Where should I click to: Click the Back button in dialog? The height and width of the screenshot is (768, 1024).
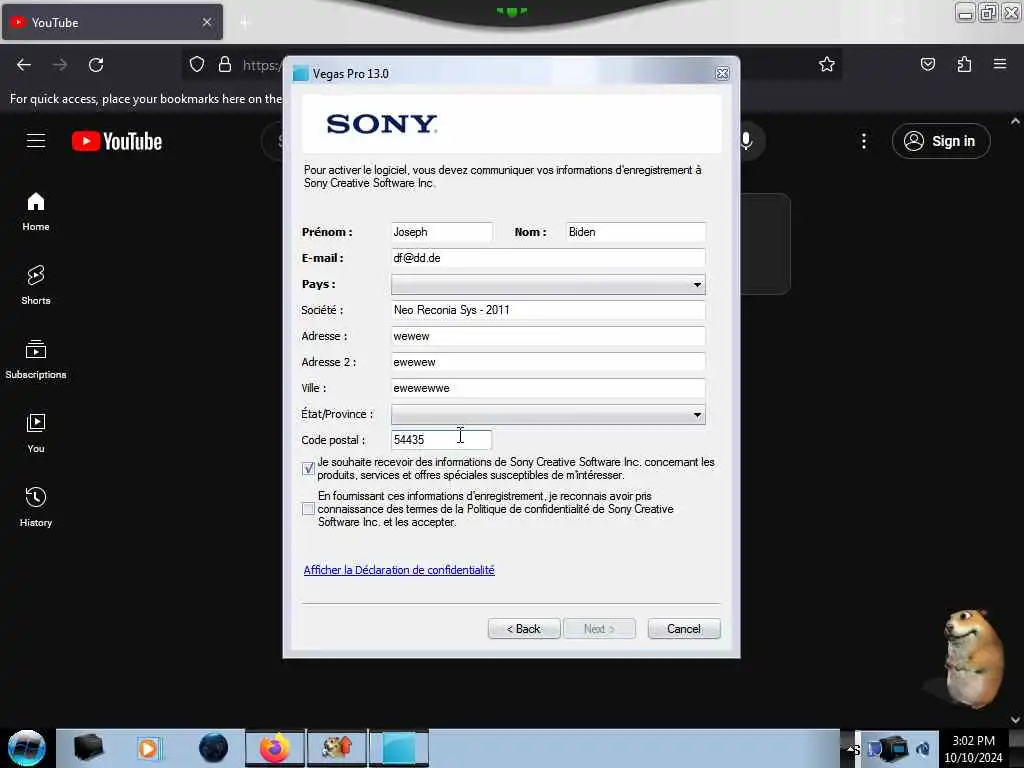pyautogui.click(x=524, y=629)
